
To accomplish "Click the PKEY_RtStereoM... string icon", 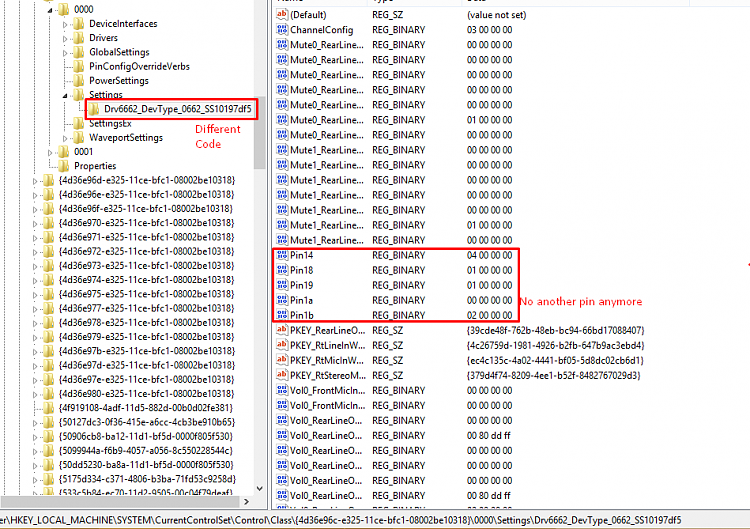I will [282, 375].
